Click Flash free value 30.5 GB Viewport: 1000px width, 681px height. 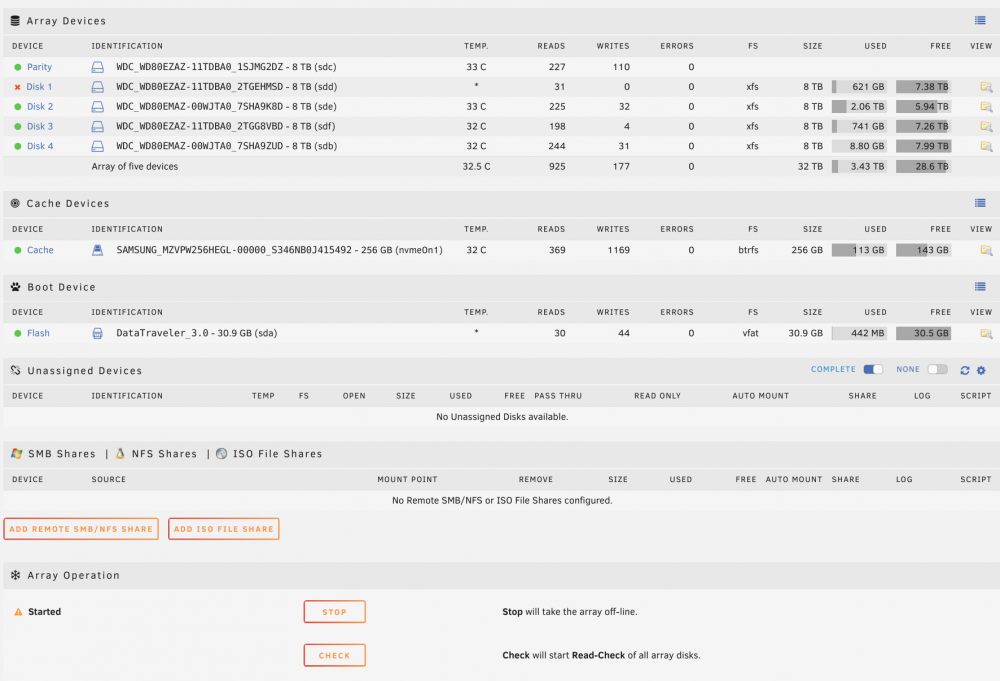[923, 333]
